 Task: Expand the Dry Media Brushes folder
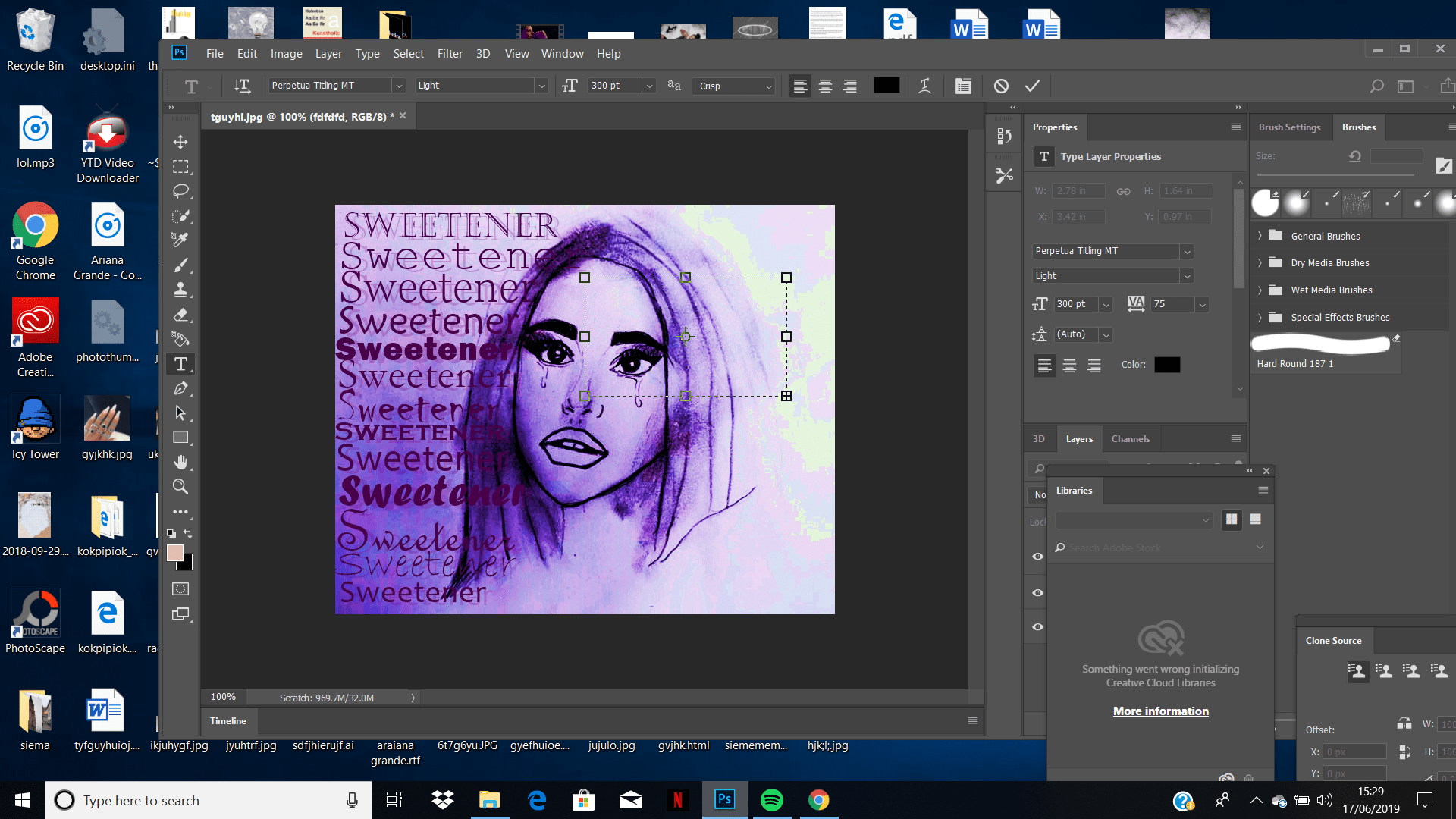(1260, 263)
